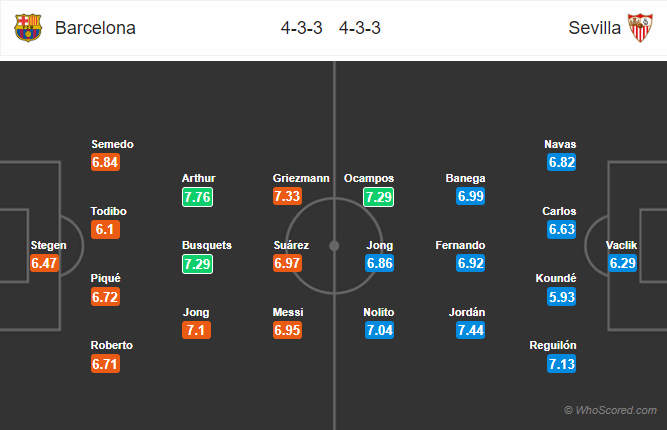Click the Suárez player name
The image size is (667, 430).
click(x=291, y=245)
